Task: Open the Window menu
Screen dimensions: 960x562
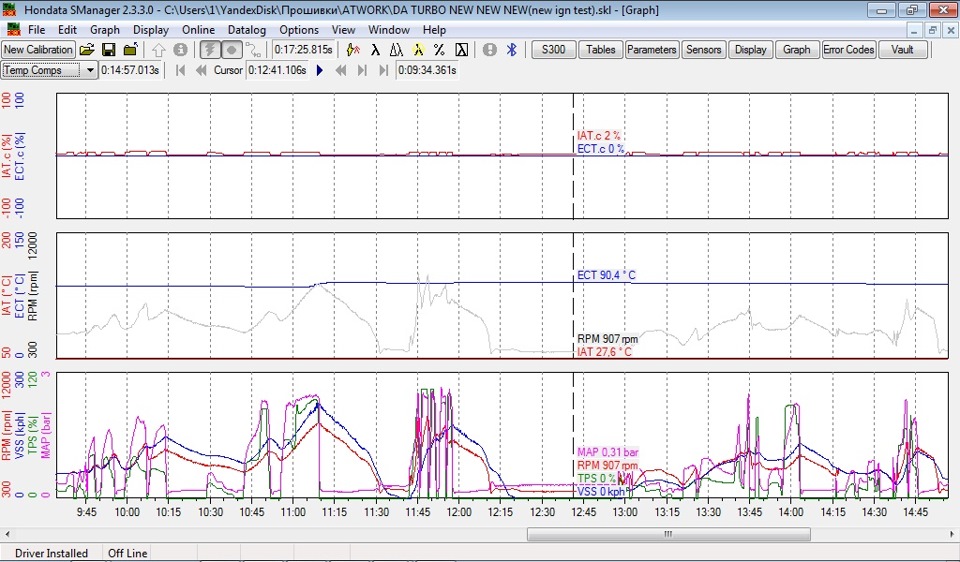Action: point(389,29)
